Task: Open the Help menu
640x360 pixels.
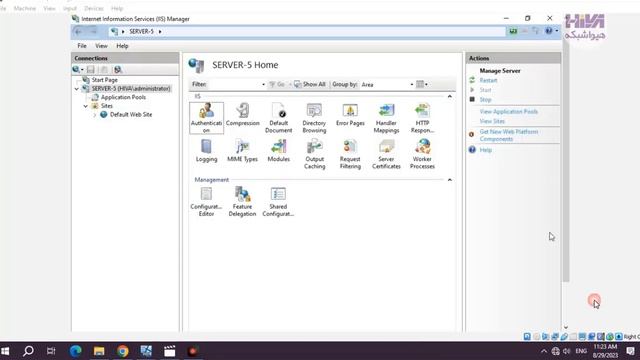Action: tap(122, 46)
